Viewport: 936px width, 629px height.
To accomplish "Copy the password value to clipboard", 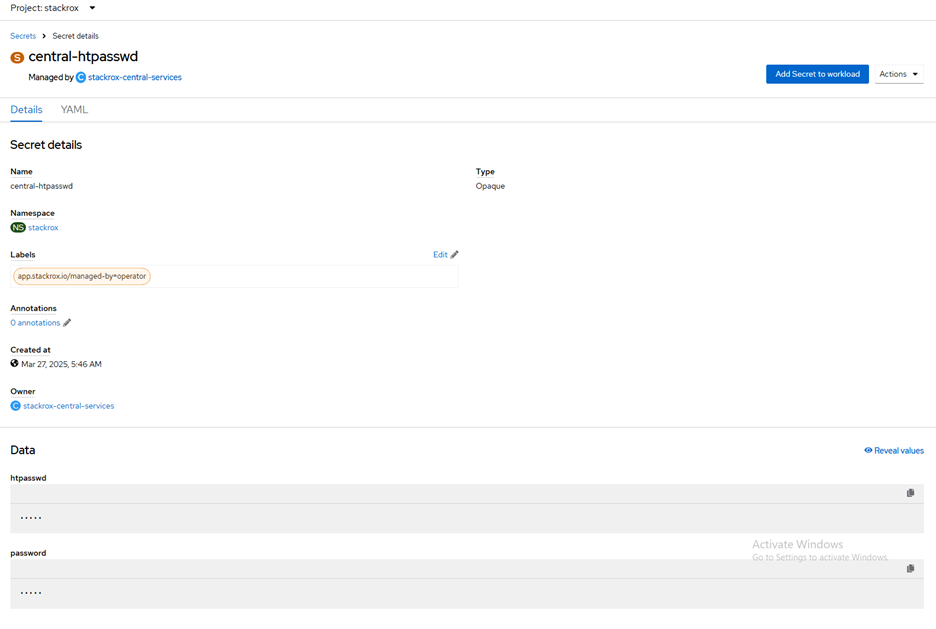I will (910, 568).
